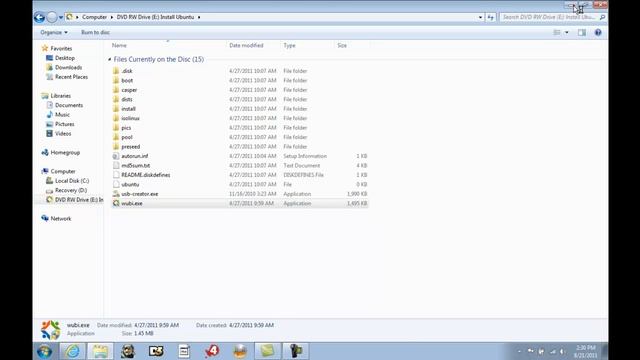Click the Back navigation arrow
The width and height of the screenshot is (640, 360).
coord(40,17)
